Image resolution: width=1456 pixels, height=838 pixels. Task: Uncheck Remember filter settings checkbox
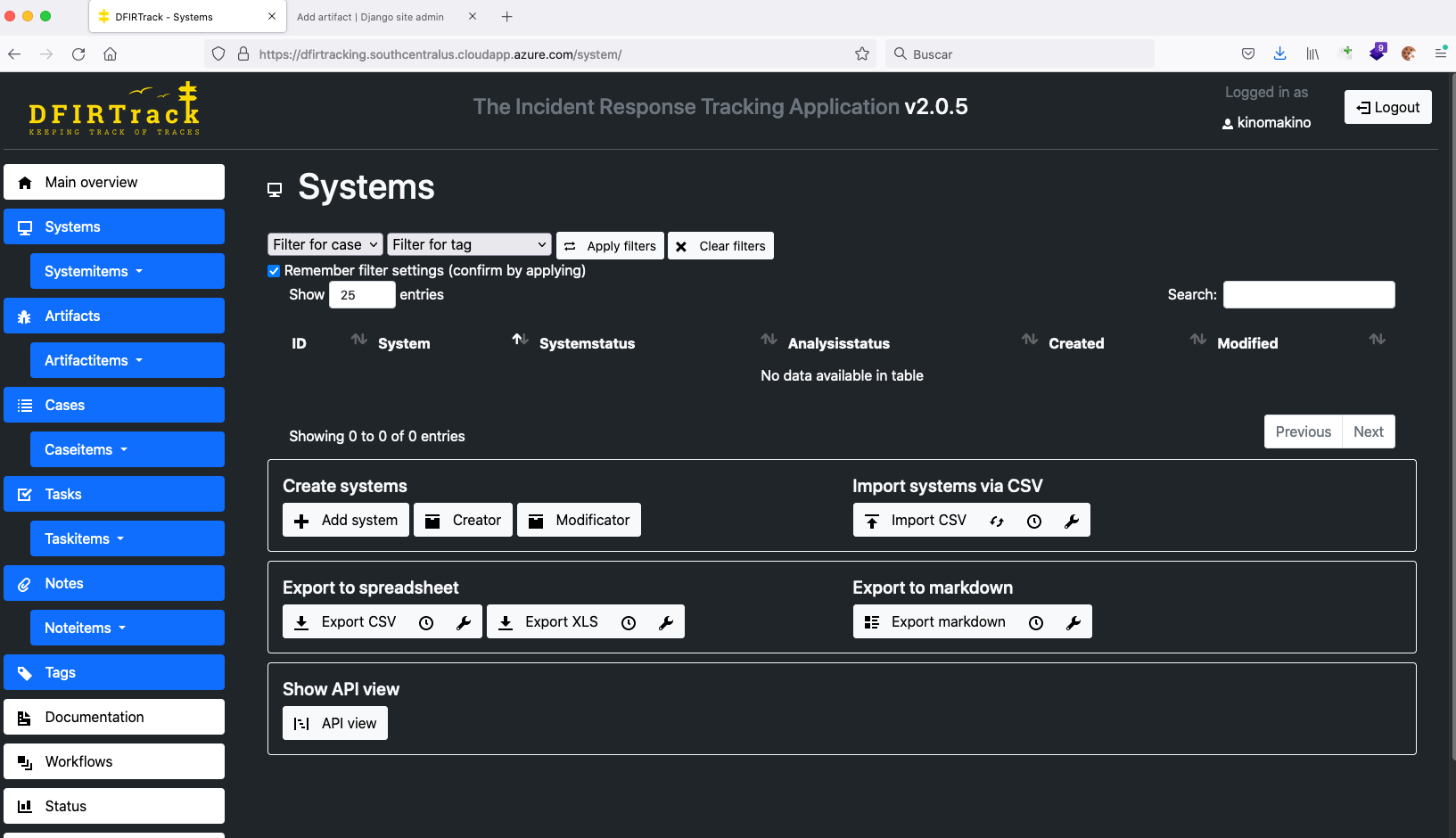(274, 271)
